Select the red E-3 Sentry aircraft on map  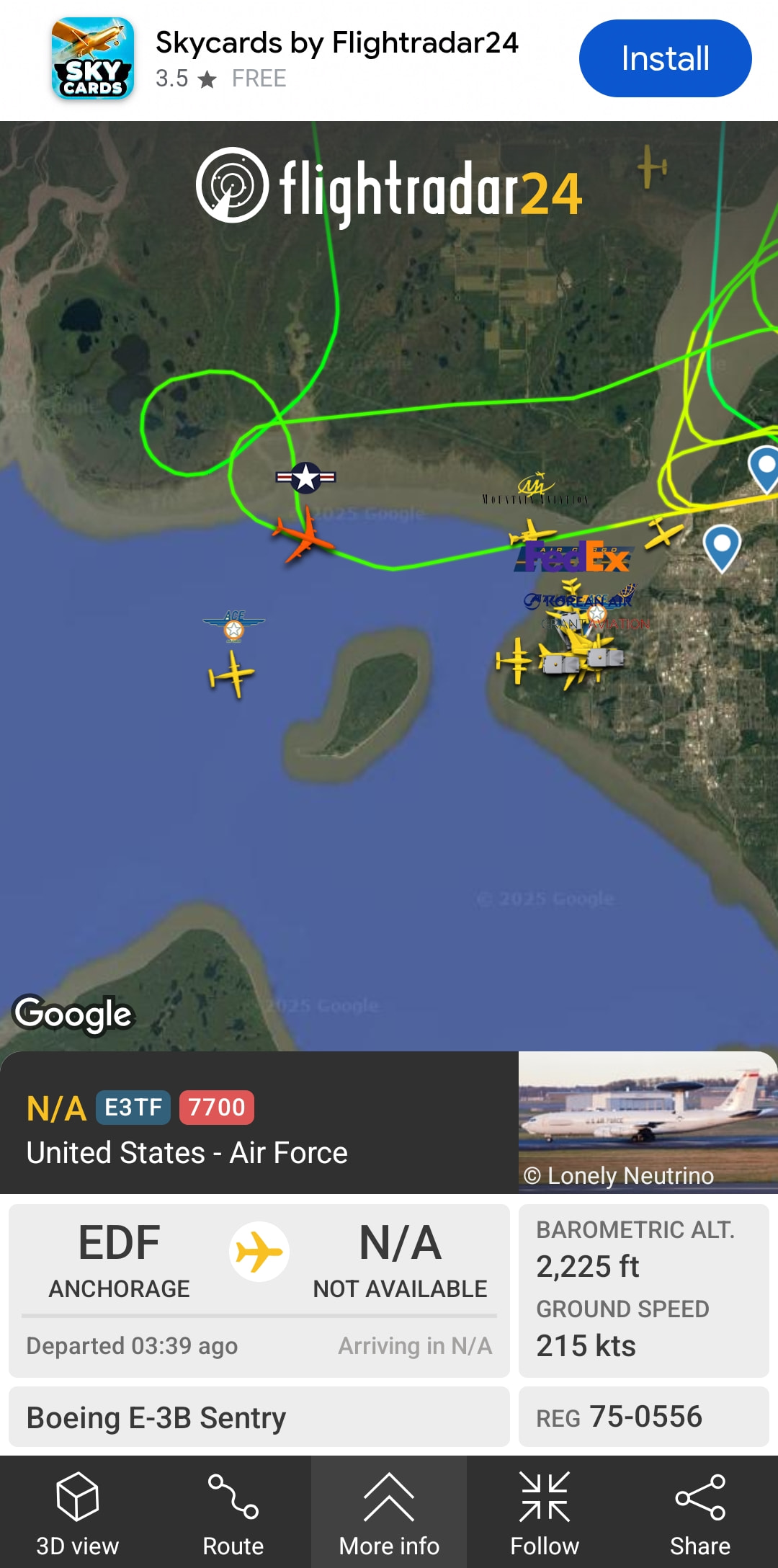[304, 535]
